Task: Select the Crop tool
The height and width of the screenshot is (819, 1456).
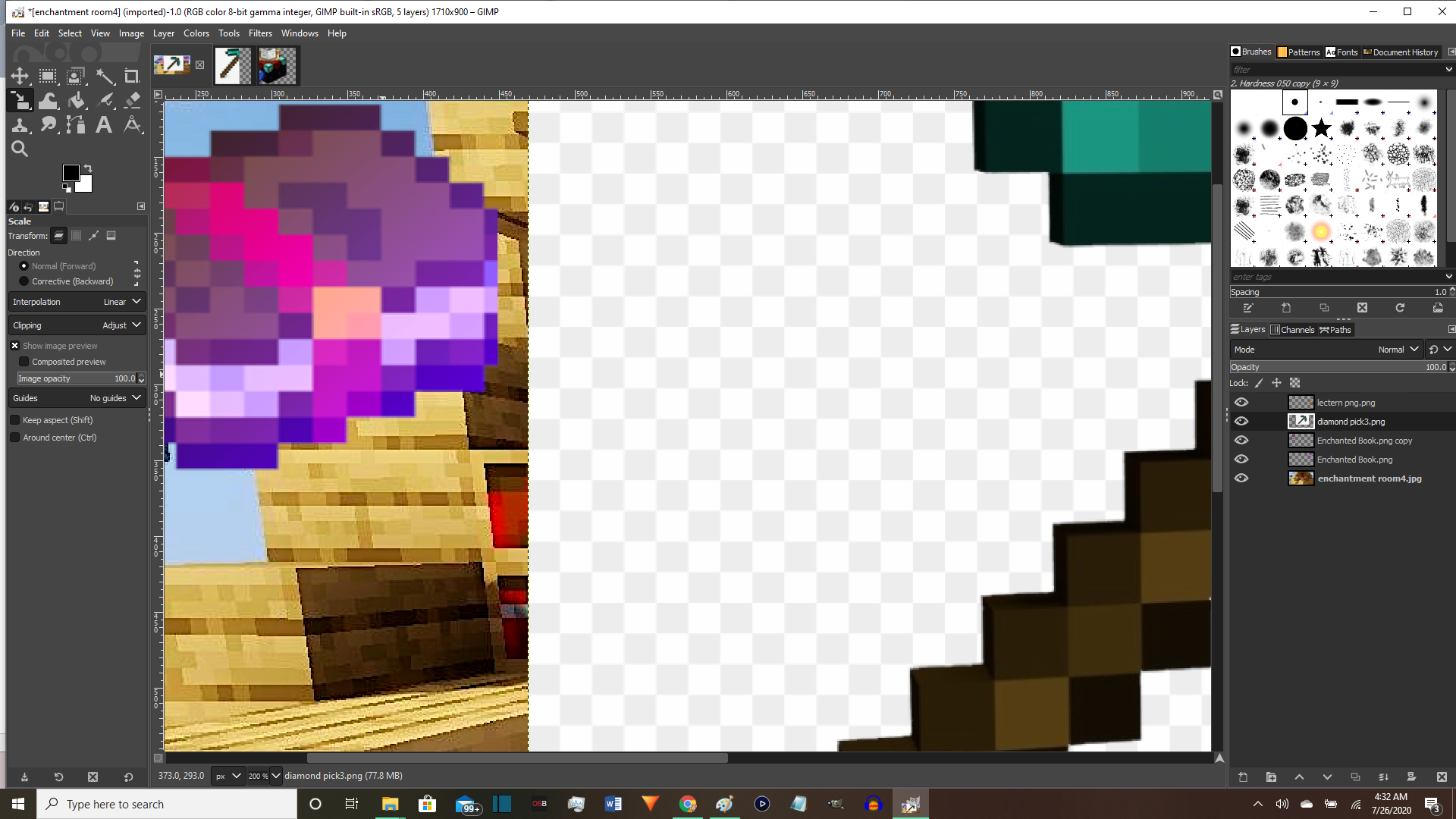Action: 132,76
